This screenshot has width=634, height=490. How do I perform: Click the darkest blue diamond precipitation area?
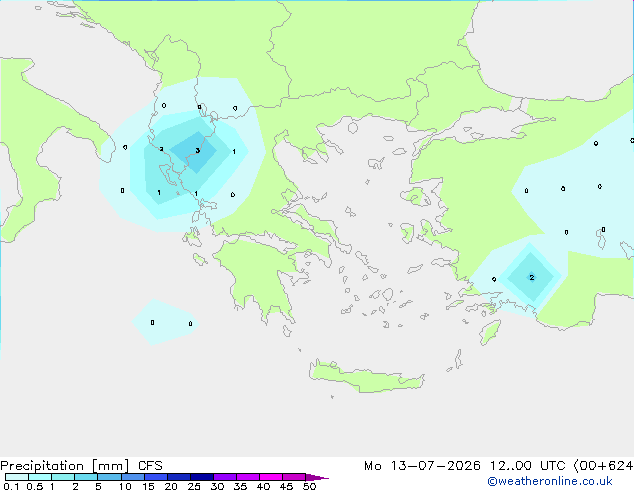pyautogui.click(x=194, y=152)
